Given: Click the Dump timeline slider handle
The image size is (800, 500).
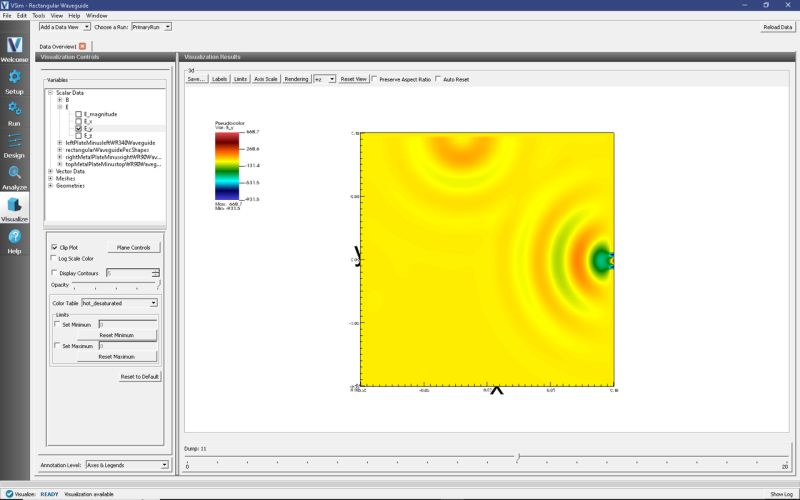Looking at the screenshot, I should (518, 457).
